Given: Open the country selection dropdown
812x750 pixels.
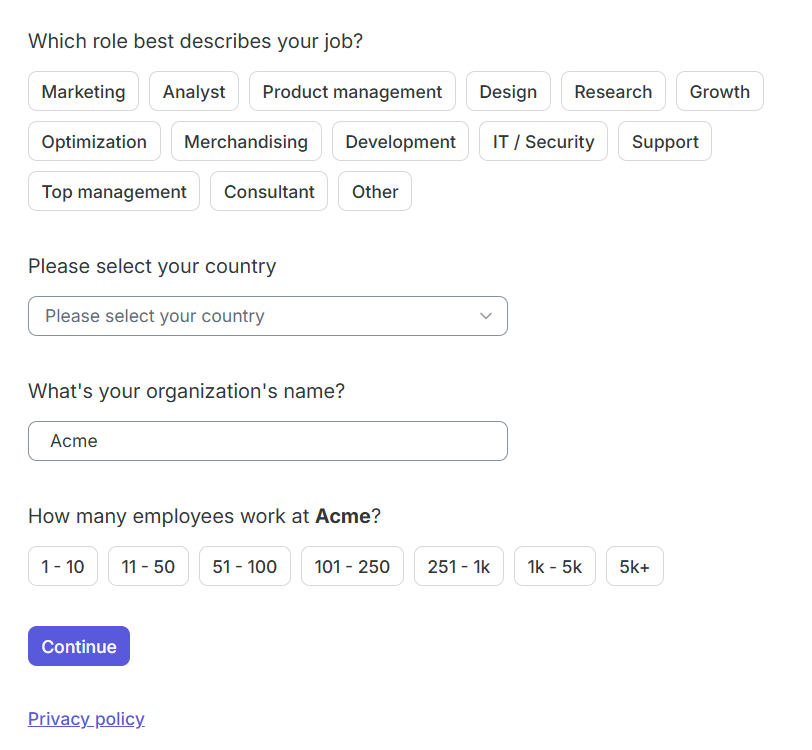Looking at the screenshot, I should pos(267,316).
